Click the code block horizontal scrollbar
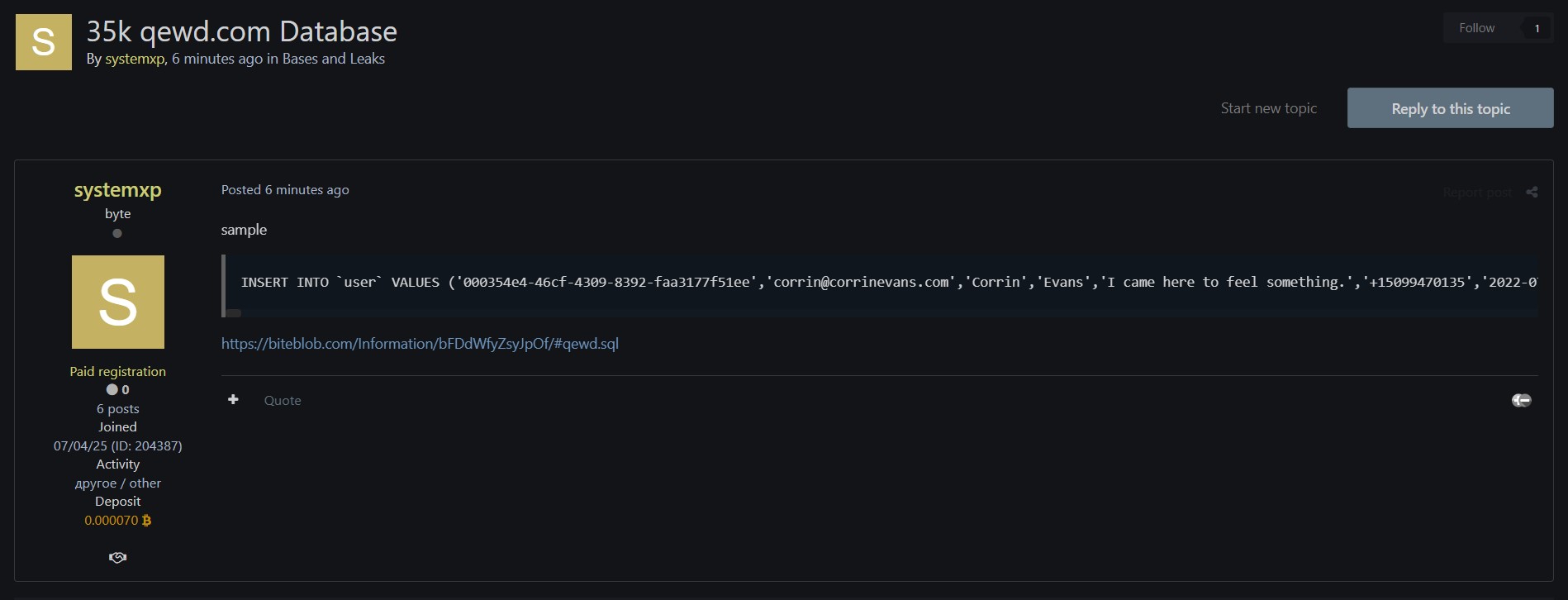The width and height of the screenshot is (1568, 600). coord(234,313)
